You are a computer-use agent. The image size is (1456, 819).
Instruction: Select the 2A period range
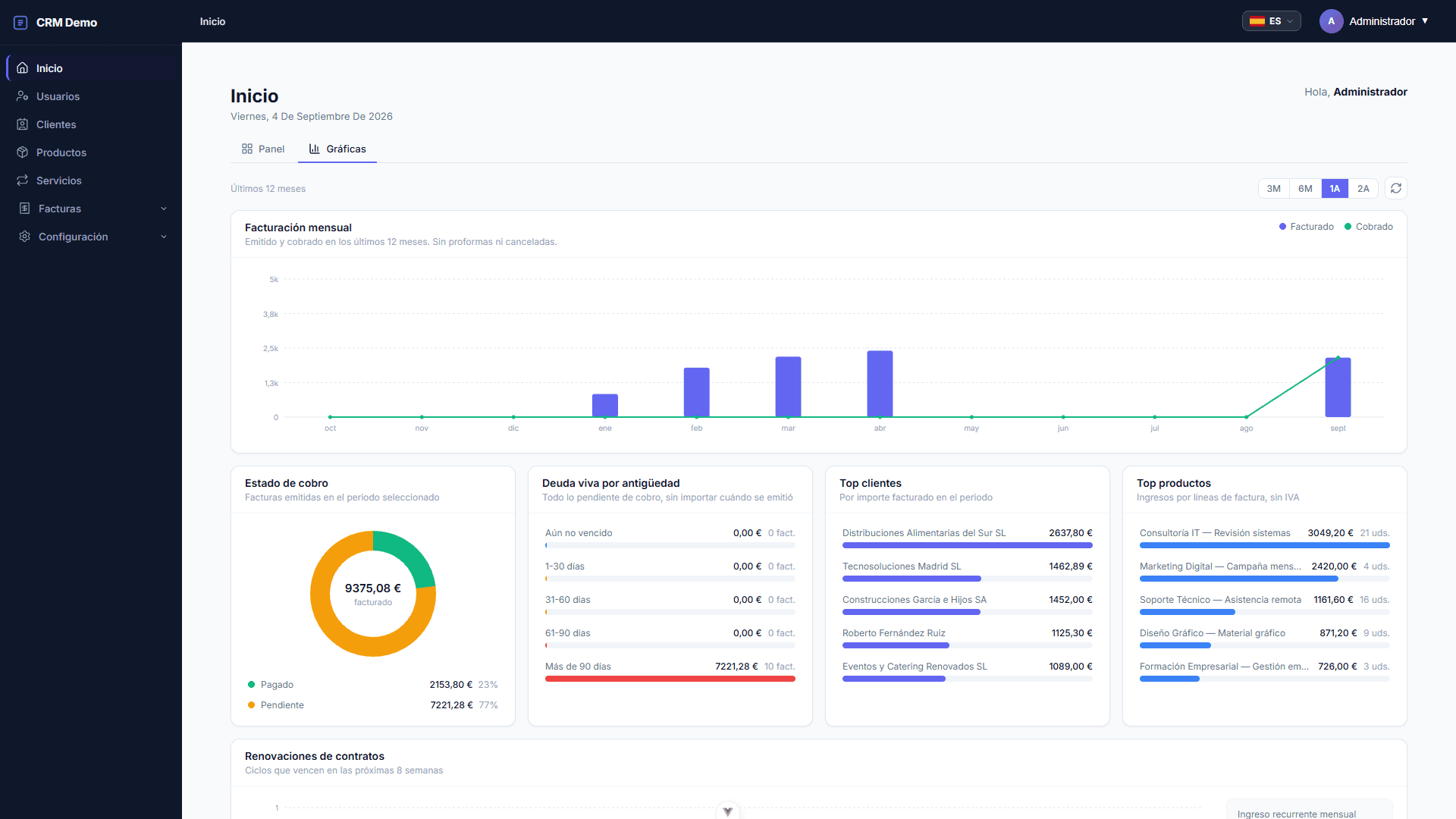[x=1363, y=189]
